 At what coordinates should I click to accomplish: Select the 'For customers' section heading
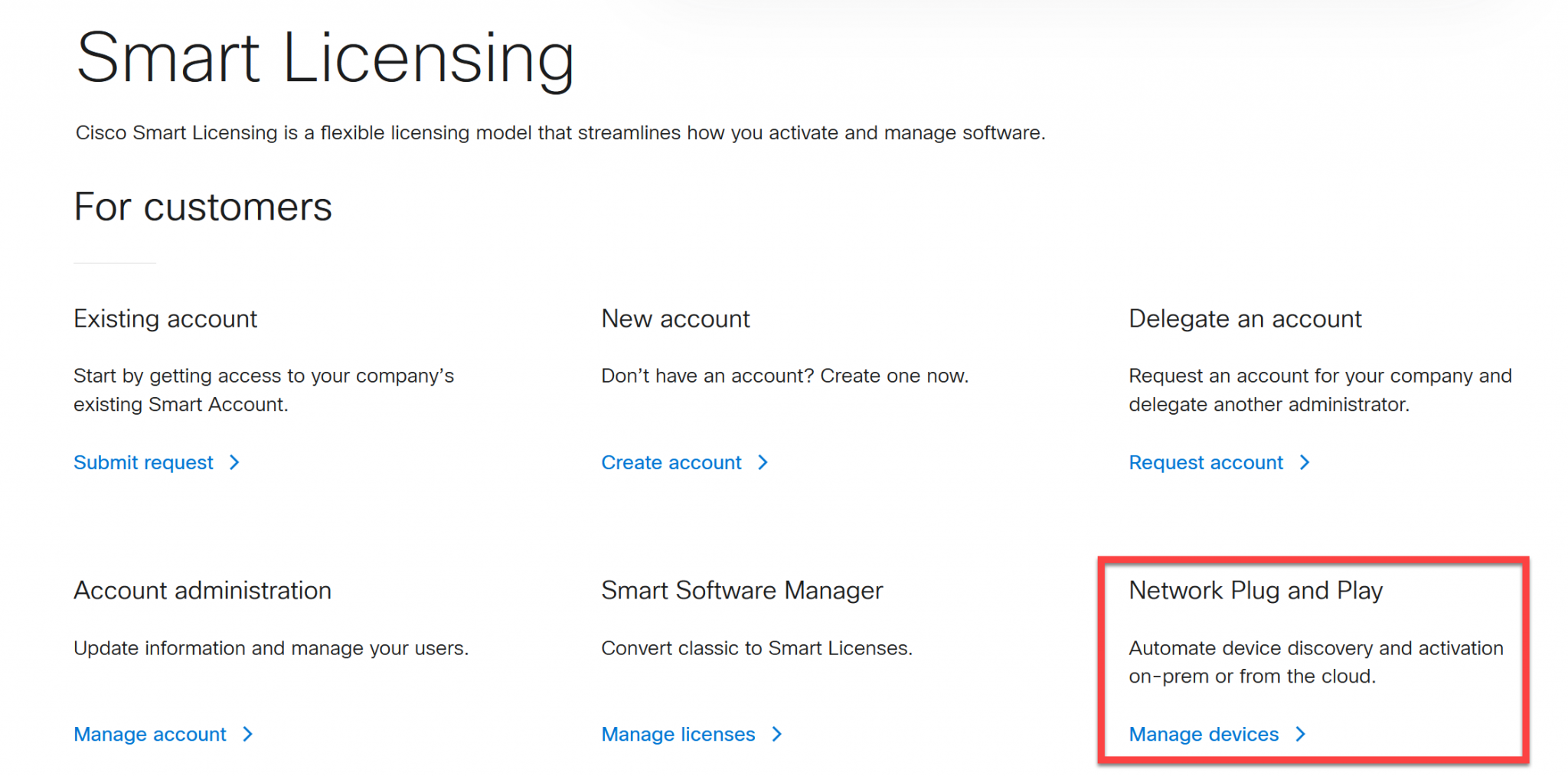(x=203, y=207)
